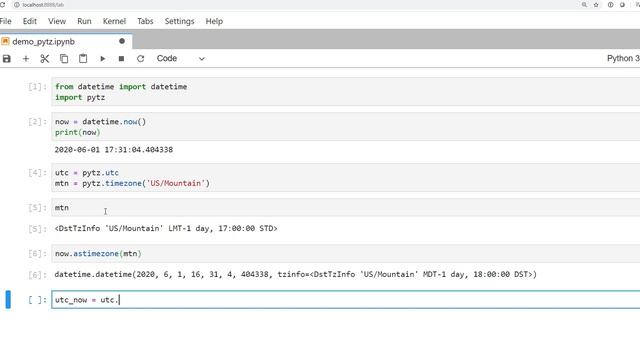640x360 pixels.
Task: Save the notebook with the floppy disk icon
Action: click(7, 59)
